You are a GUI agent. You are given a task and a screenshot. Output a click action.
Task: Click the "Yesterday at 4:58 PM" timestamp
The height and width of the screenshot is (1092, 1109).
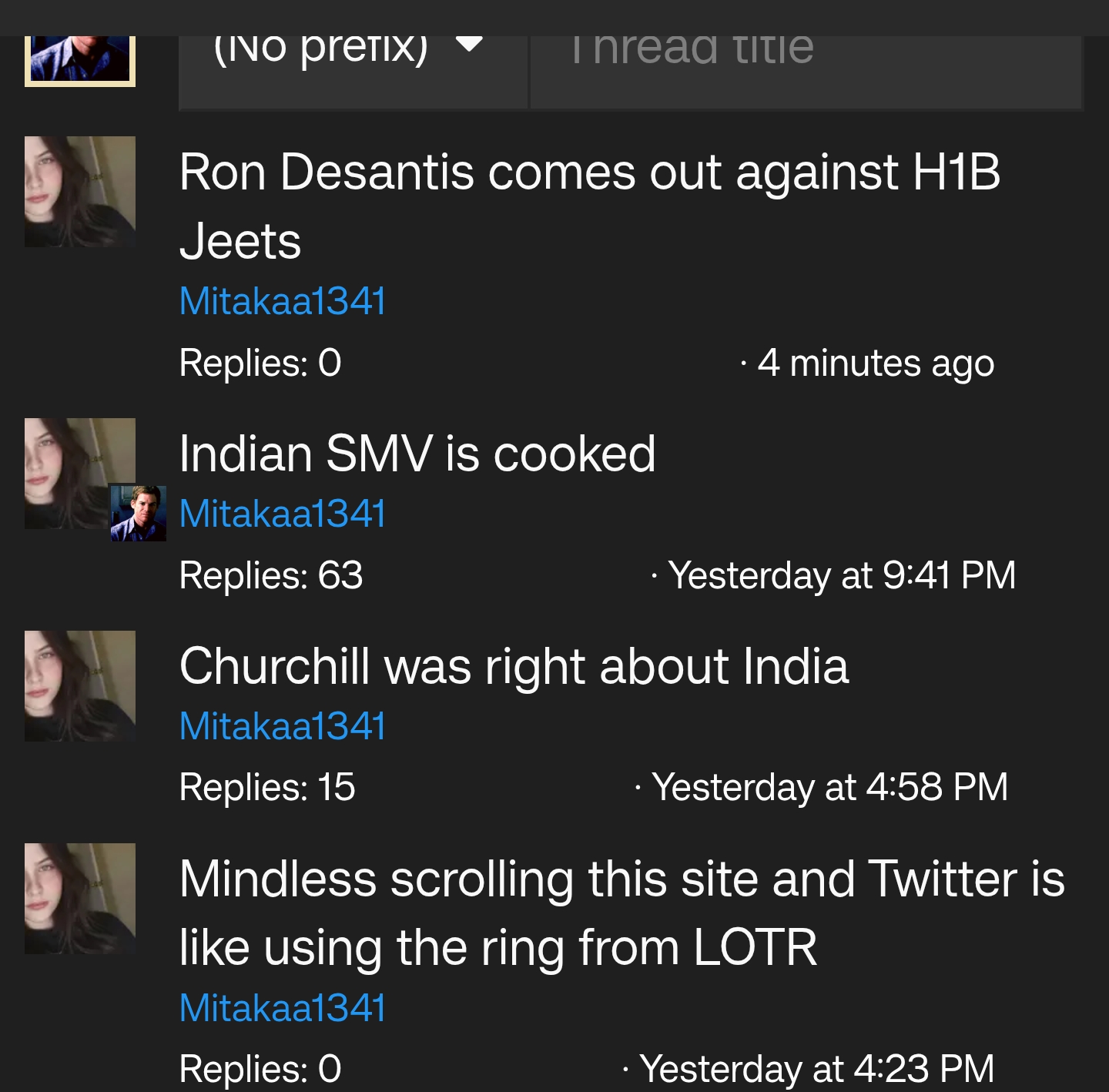(x=829, y=787)
